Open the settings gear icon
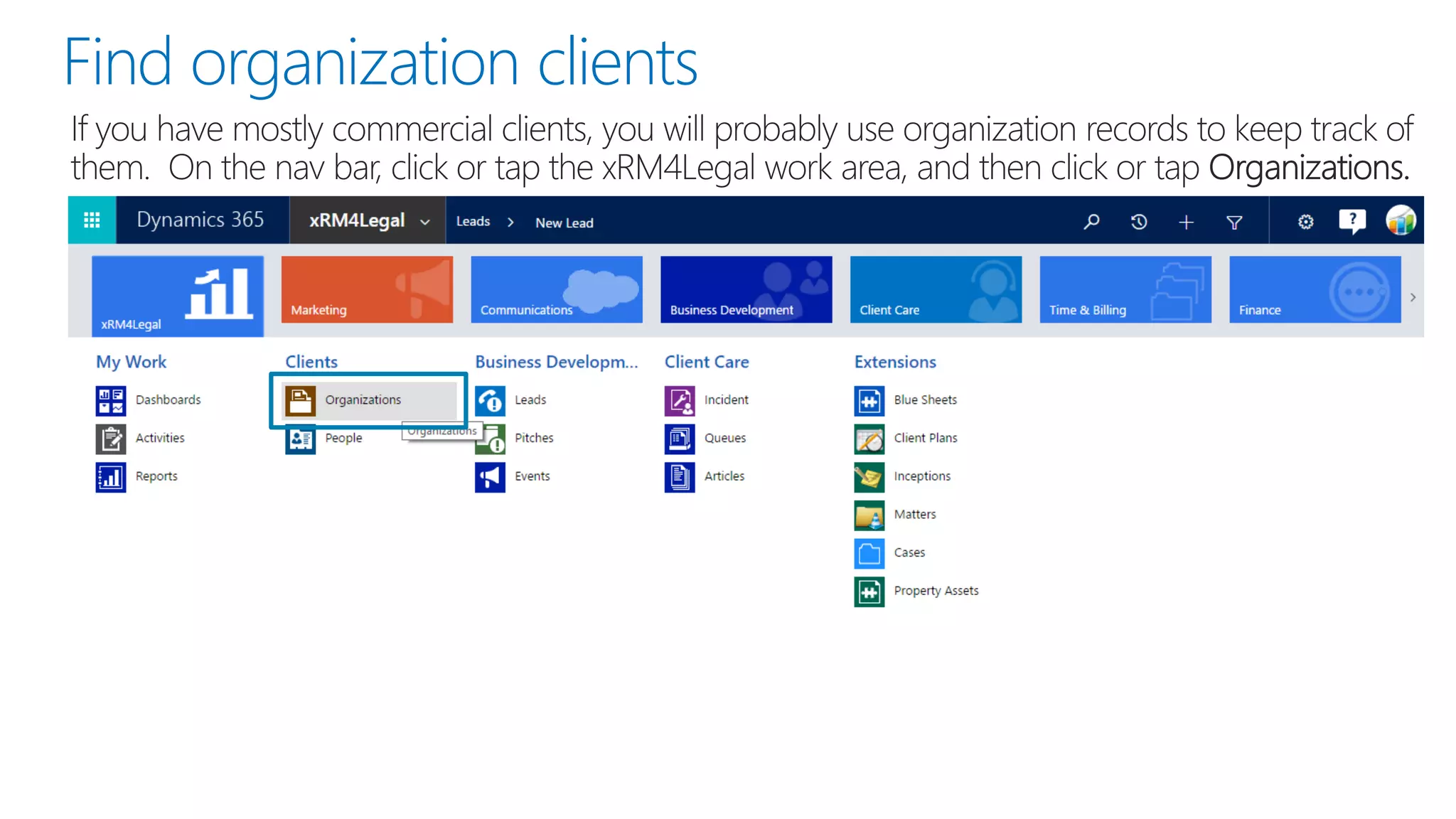Screen dimensions: 1456x819 [1306, 223]
